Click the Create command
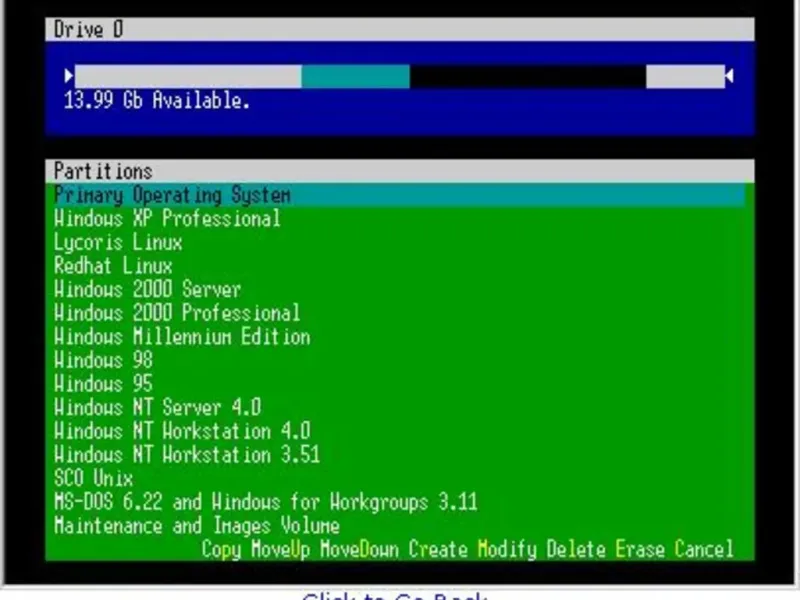Viewport: 800px width, 600px height. coord(438,549)
